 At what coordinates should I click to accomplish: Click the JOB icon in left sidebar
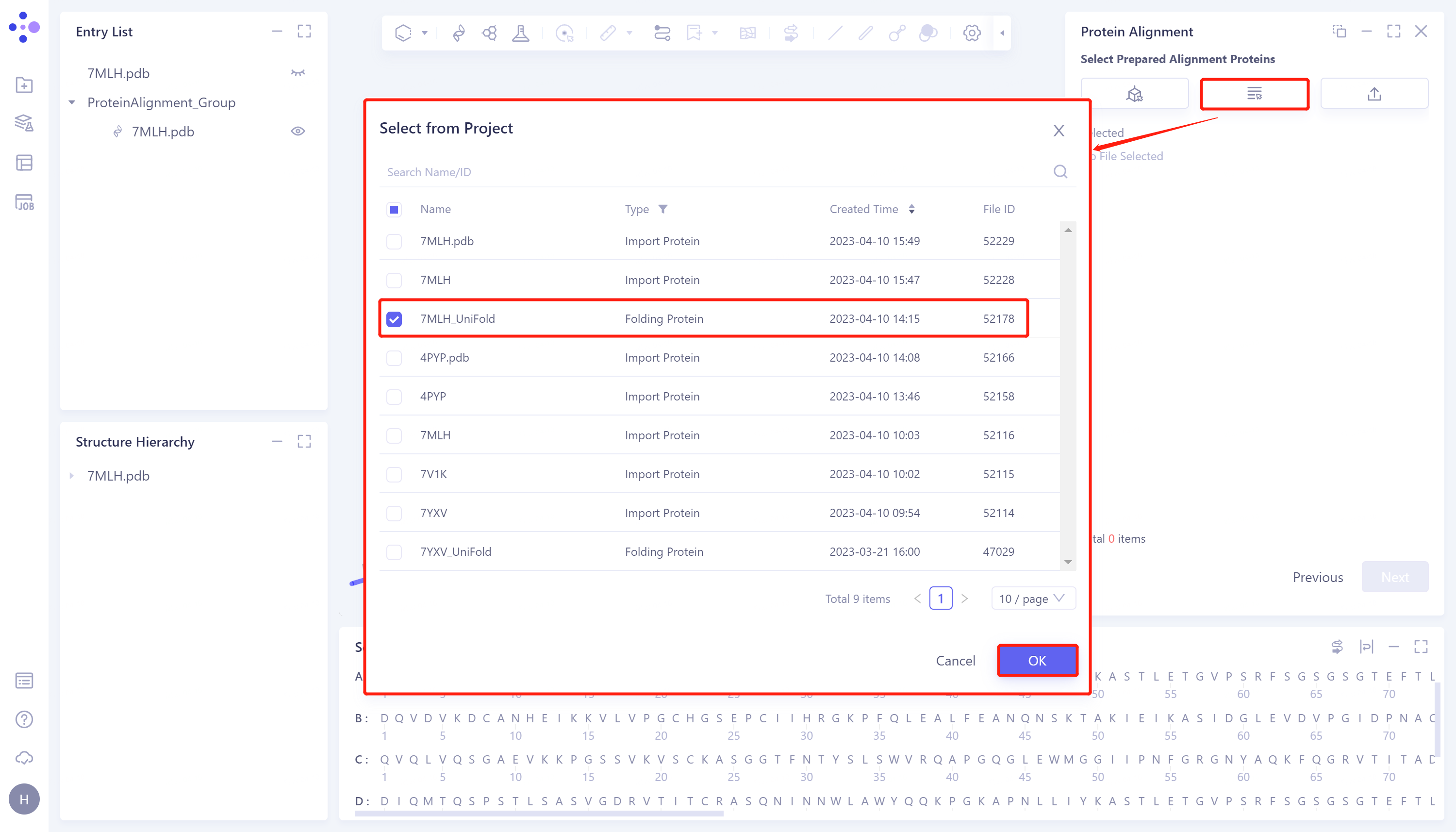[x=24, y=202]
